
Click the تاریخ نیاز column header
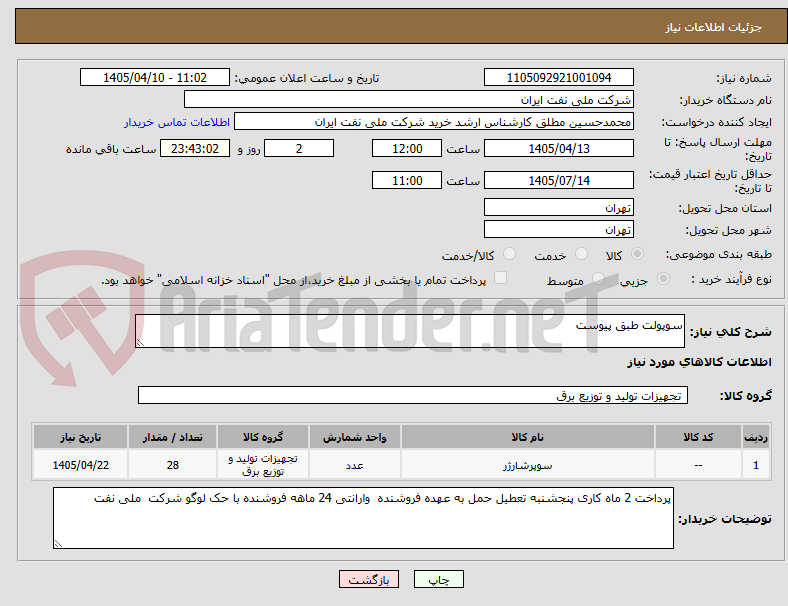point(80,437)
